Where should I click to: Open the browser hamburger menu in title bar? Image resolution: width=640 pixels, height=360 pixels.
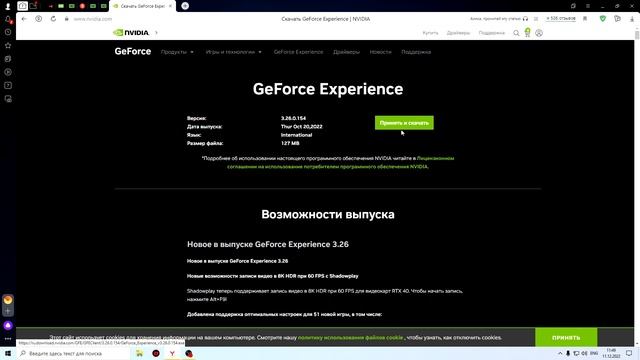(x=588, y=6)
